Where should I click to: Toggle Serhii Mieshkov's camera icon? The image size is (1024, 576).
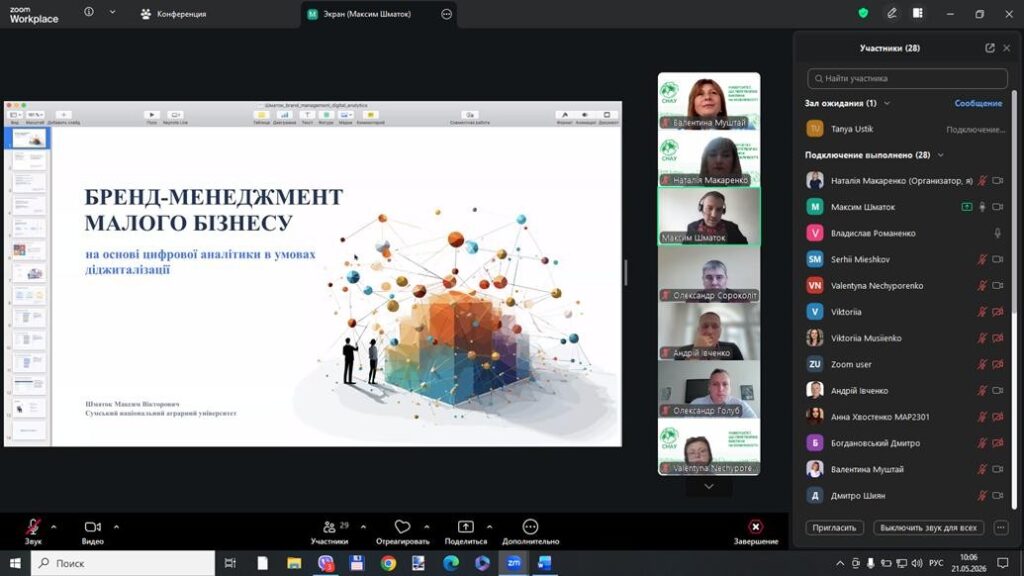tap(997, 259)
